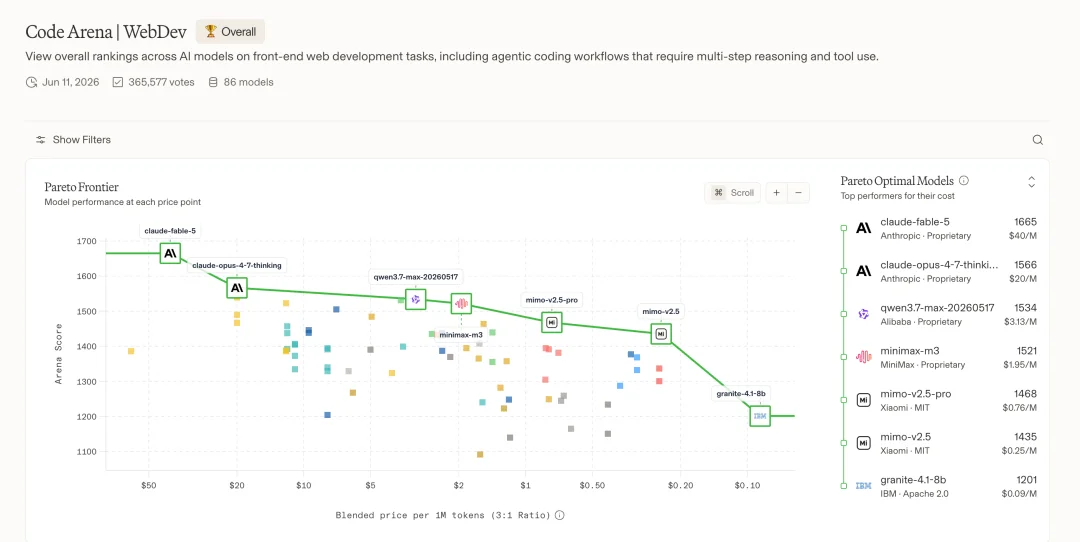This screenshot has width=1080, height=542.
Task: Select the qwen3.7-max chart marker icon
Action: click(x=415, y=299)
